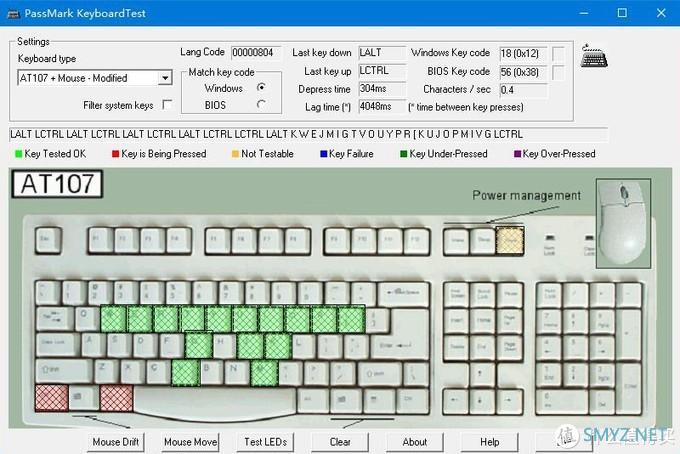Click the dark green Key Under-Pressed swatch
This screenshot has width=680, height=454.
click(x=403, y=154)
